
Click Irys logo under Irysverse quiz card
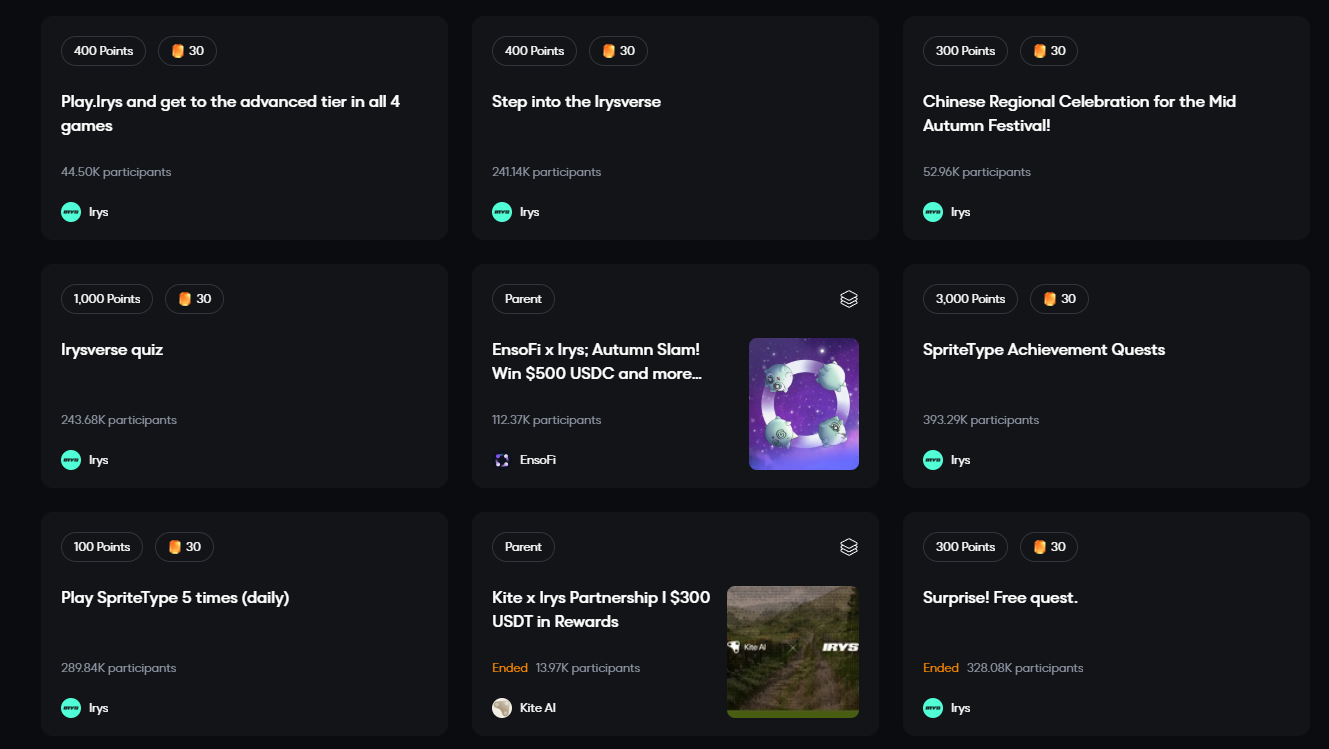pos(71,460)
